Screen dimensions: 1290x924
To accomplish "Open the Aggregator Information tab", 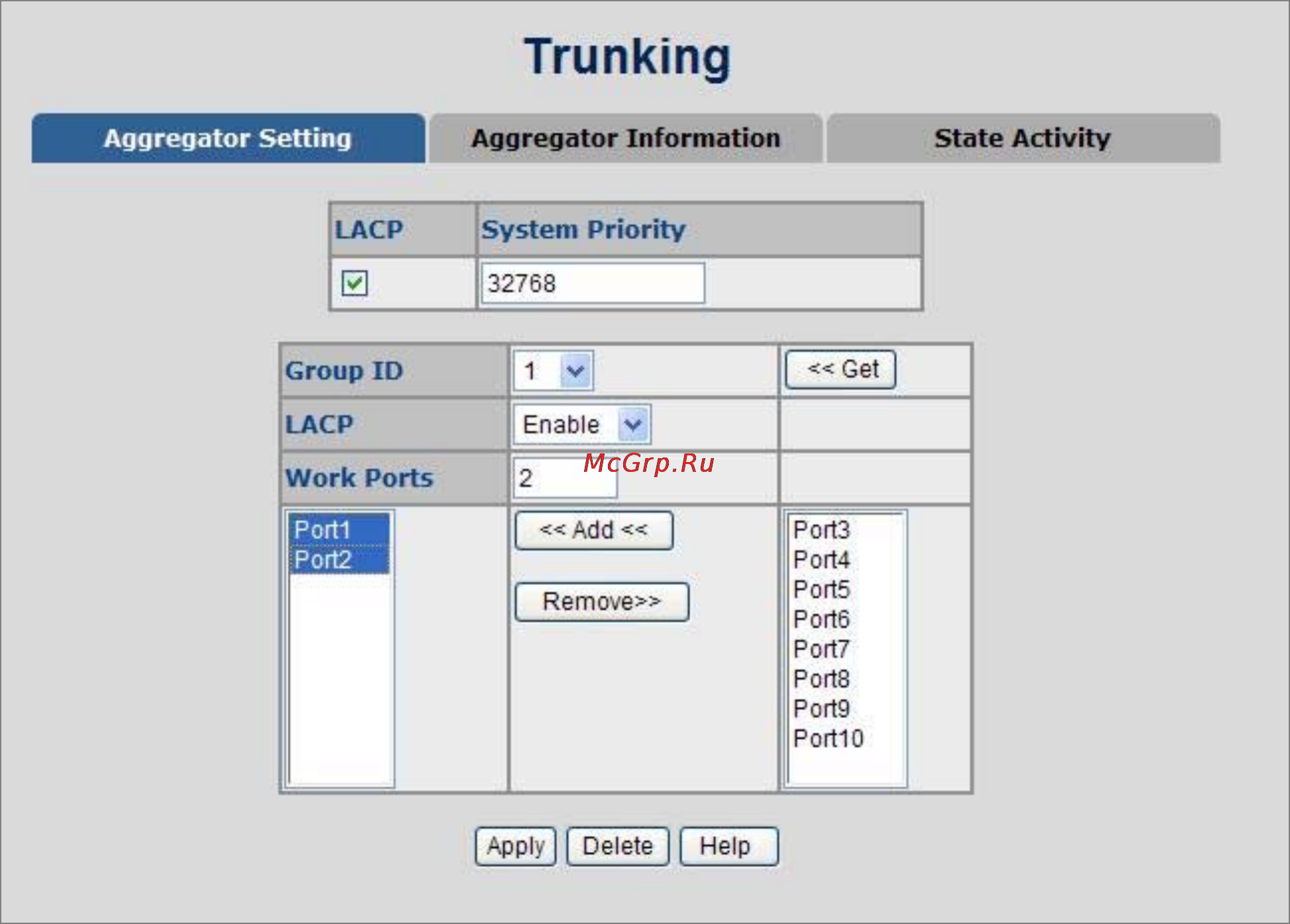I will click(x=626, y=138).
